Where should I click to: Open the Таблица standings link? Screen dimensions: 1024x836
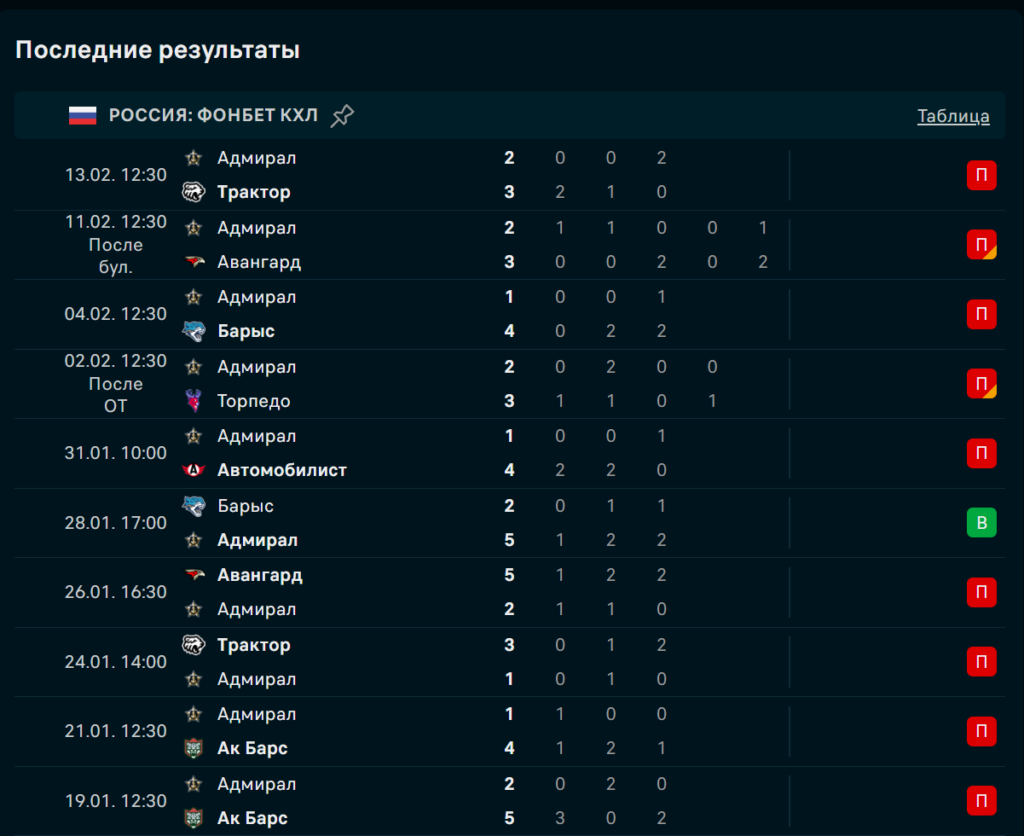953,116
